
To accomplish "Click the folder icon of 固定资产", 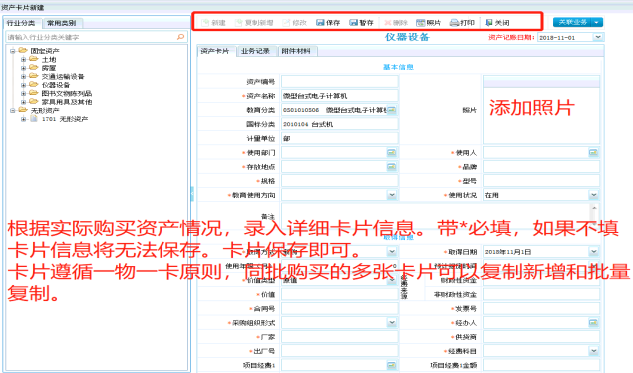I will 23,50.
